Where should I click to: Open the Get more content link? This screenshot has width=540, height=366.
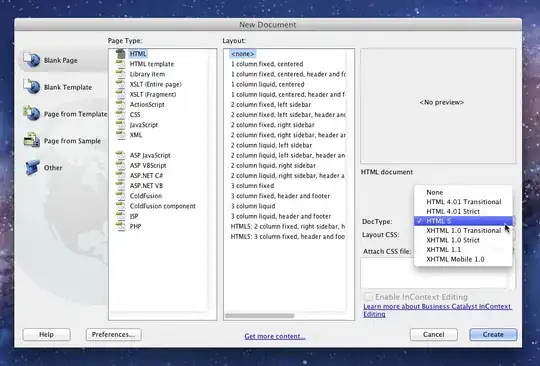[x=275, y=336]
